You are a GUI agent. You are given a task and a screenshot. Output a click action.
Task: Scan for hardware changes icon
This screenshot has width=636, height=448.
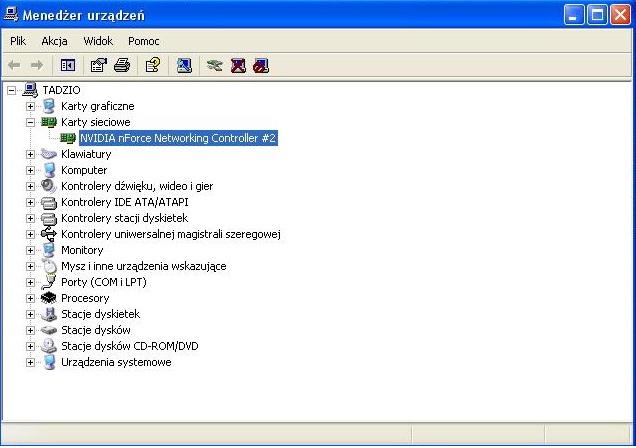pos(184,65)
